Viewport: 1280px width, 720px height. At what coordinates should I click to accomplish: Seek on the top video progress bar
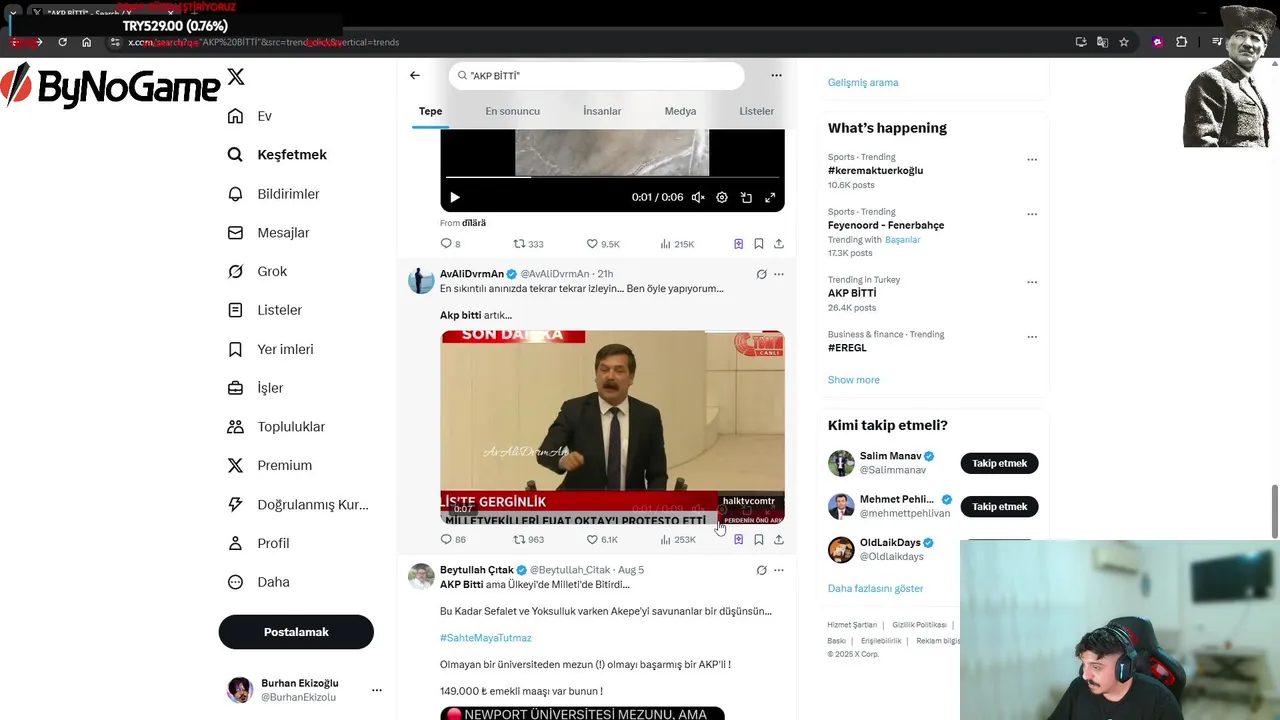612,178
